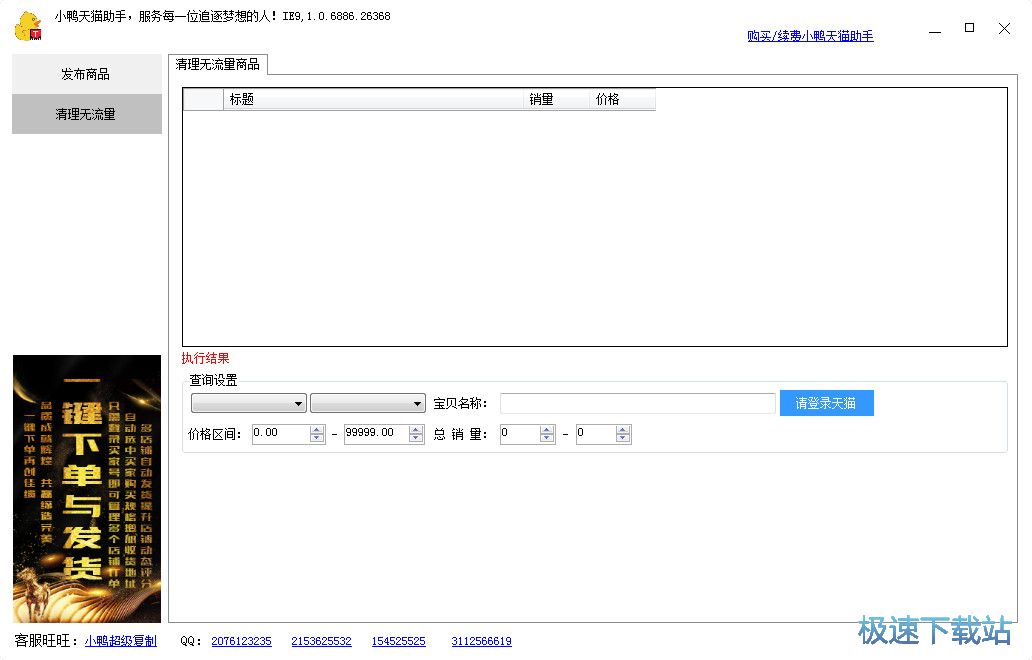1032x660 pixels.
Task: Click the 一键下单与发货 advertisement banner
Action: click(87, 489)
